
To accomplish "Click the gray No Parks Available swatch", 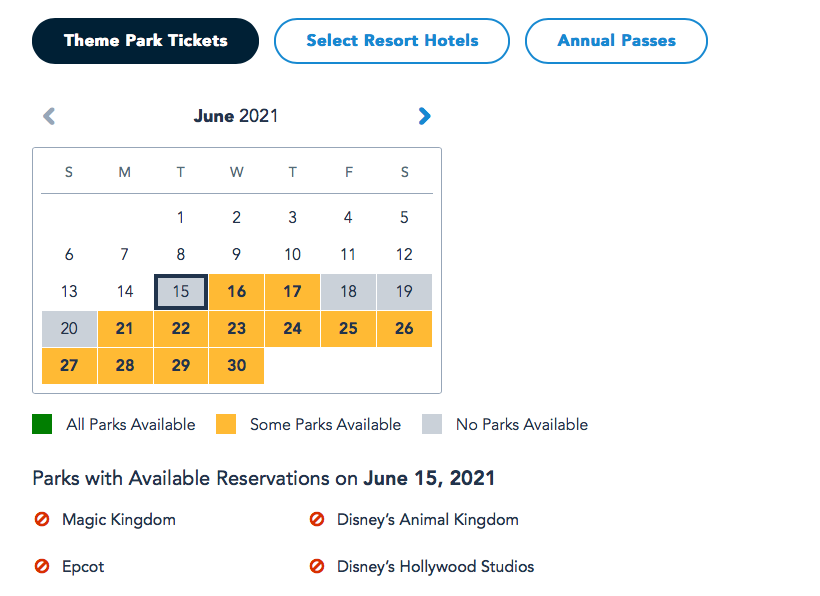I will [432, 425].
